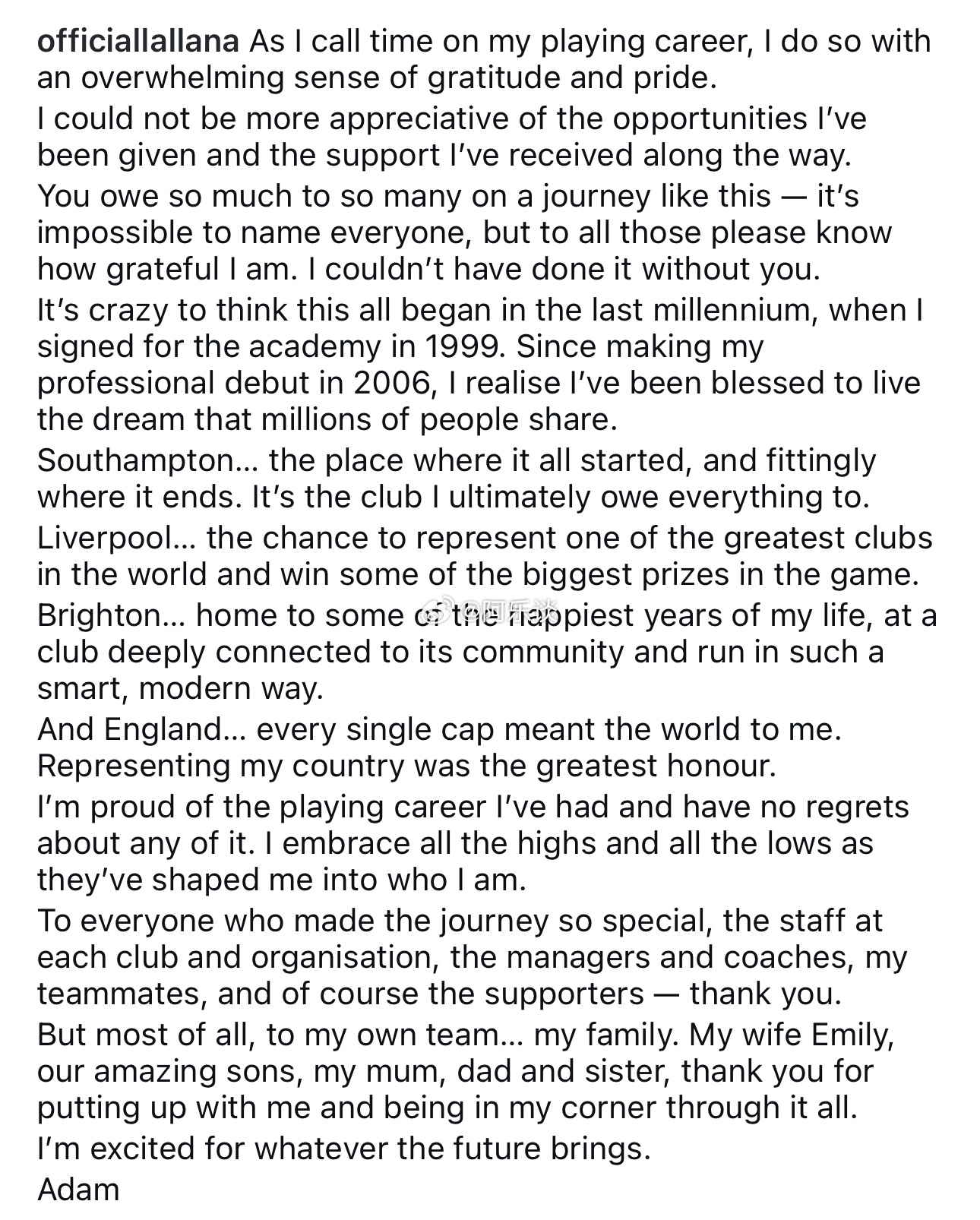
Task: Click the line "I'm excited for whatever the future brings"
Action: pyautogui.click(x=344, y=1149)
